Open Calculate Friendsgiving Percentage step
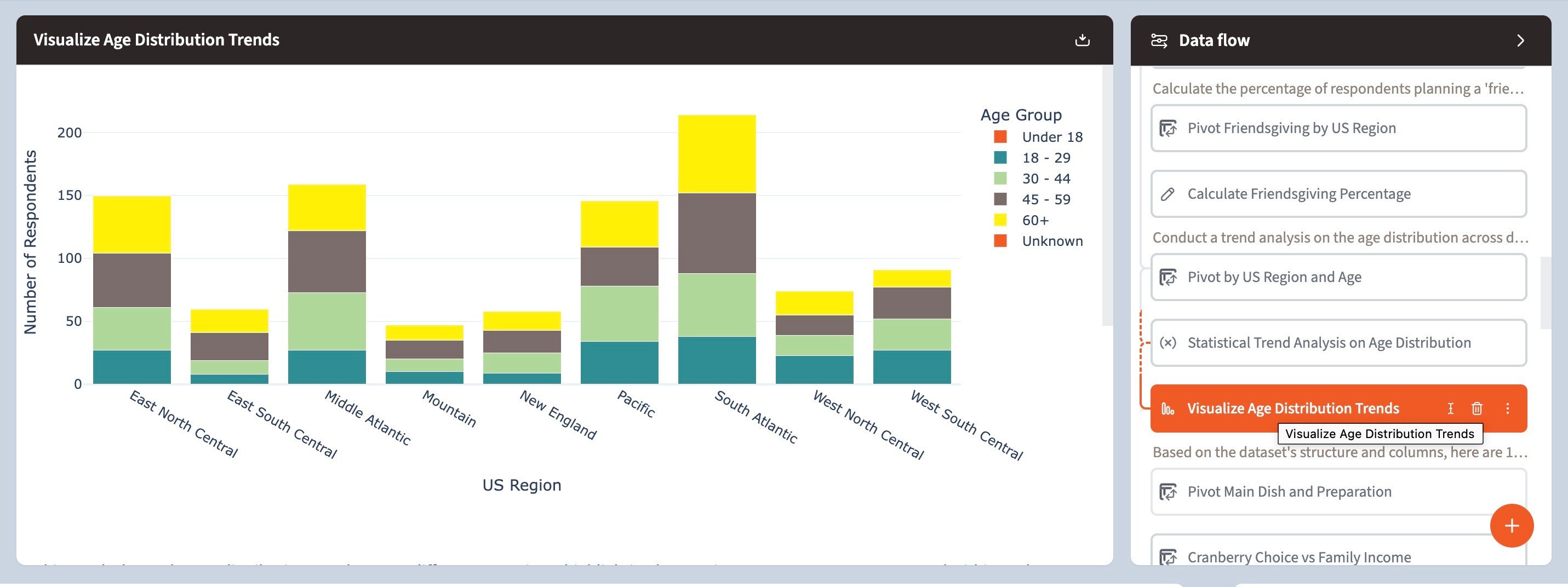The width and height of the screenshot is (1568, 587). 1338,194
